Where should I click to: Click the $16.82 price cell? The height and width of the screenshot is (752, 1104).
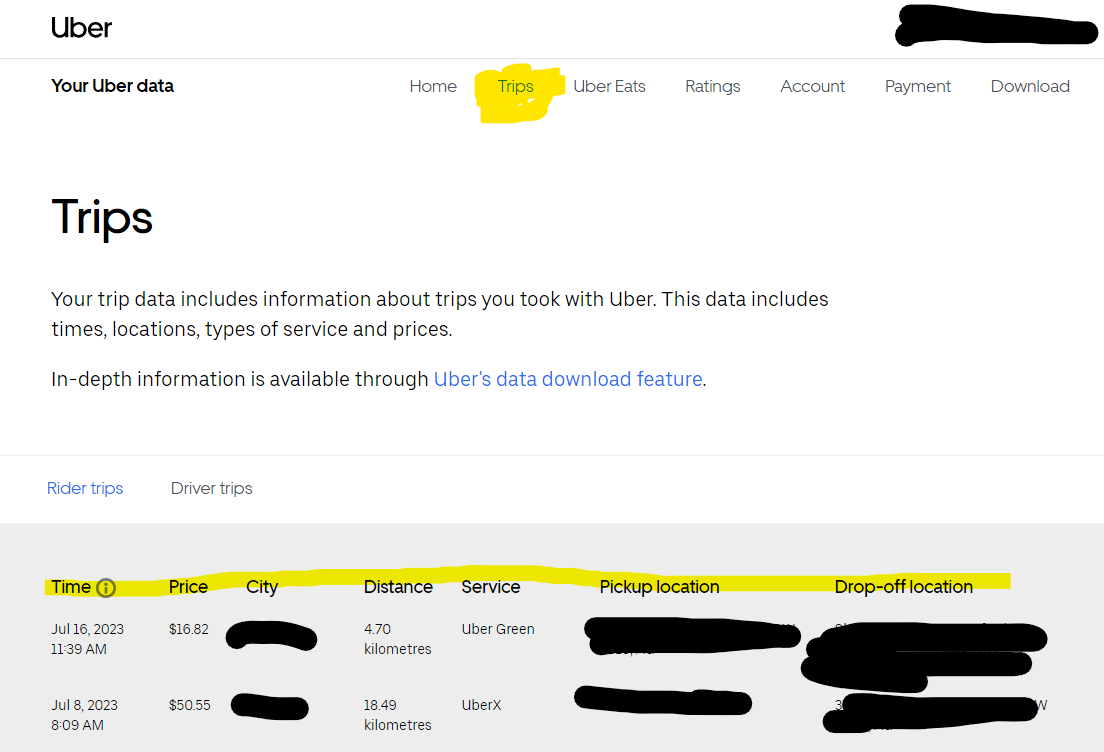[189, 629]
